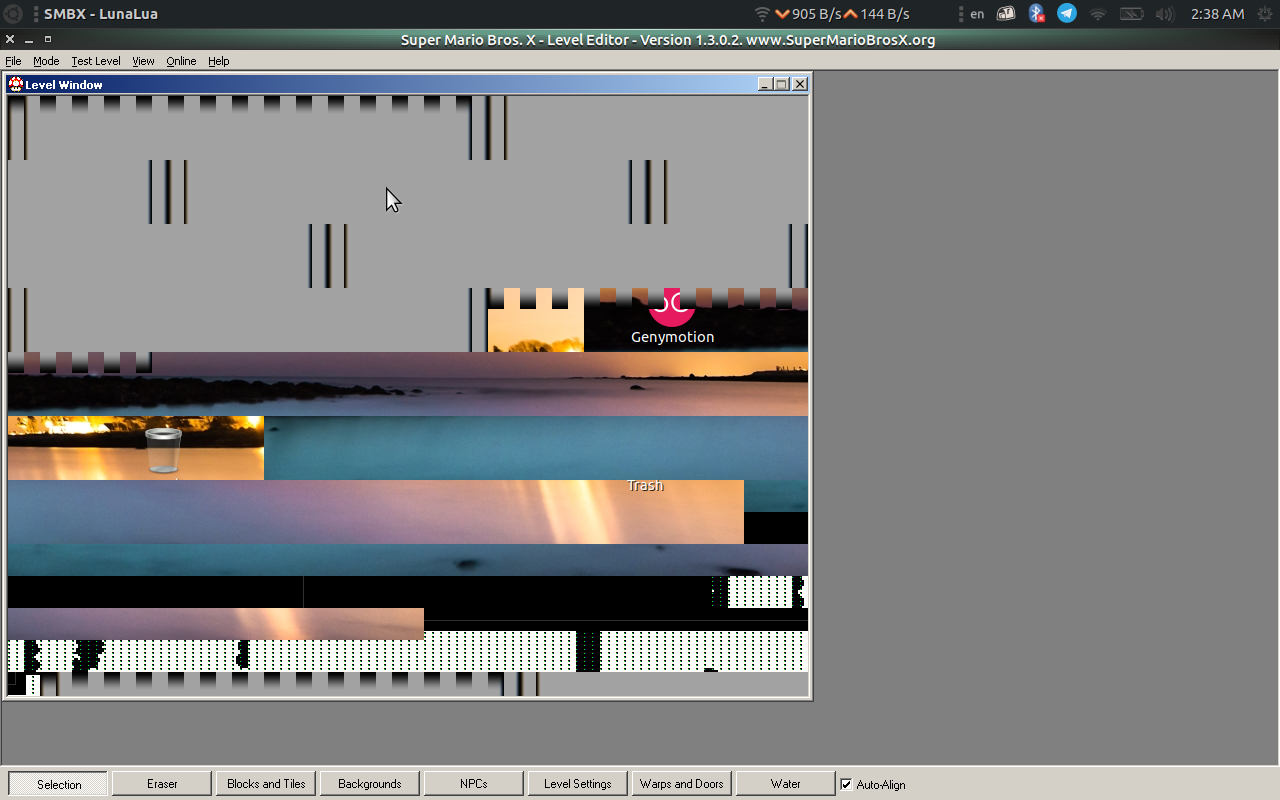Open the Mode menu
Image resolution: width=1280 pixels, height=800 pixels.
[x=46, y=61]
